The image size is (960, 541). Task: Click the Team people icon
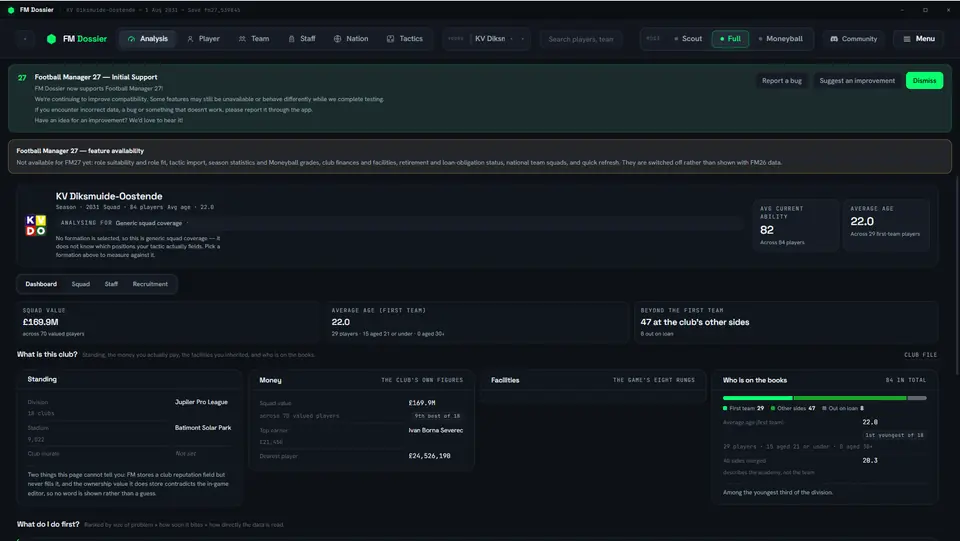pyautogui.click(x=242, y=39)
